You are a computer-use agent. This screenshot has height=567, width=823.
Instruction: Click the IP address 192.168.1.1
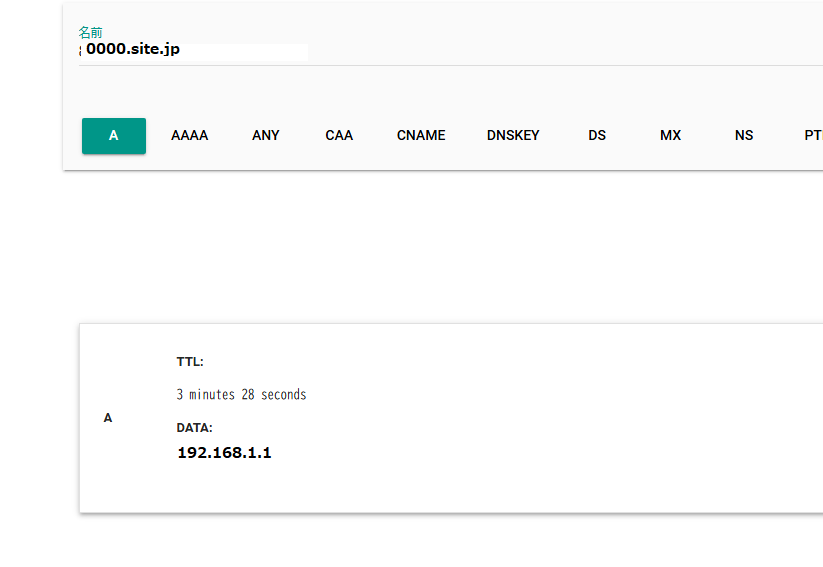[x=224, y=453]
